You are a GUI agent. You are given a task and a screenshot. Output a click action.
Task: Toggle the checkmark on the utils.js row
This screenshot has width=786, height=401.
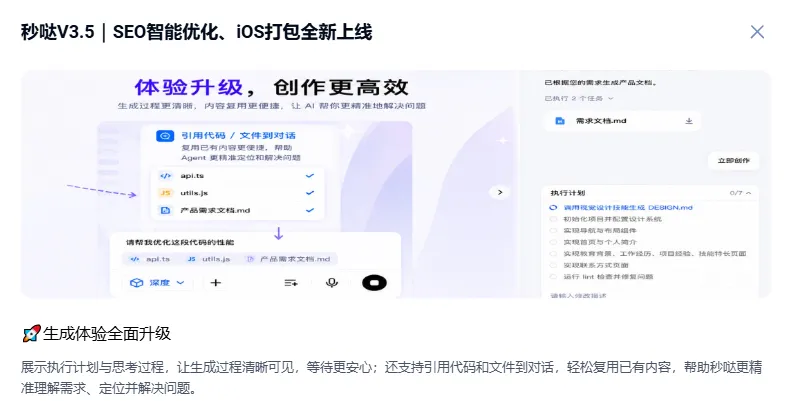[310, 193]
